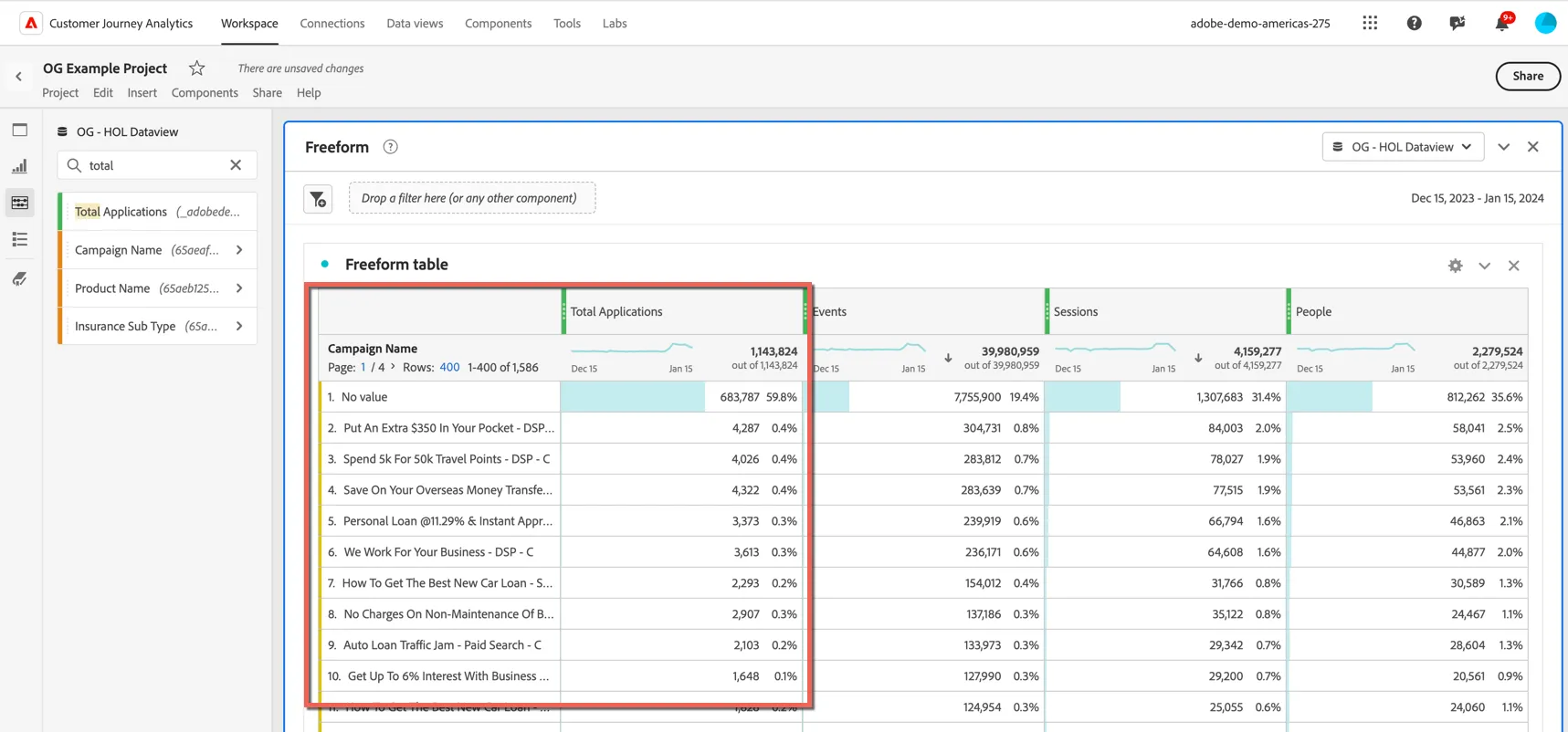
Task: Open the OG - HOL Dataview dropdown in Freeform panel
Action: pyautogui.click(x=1403, y=147)
